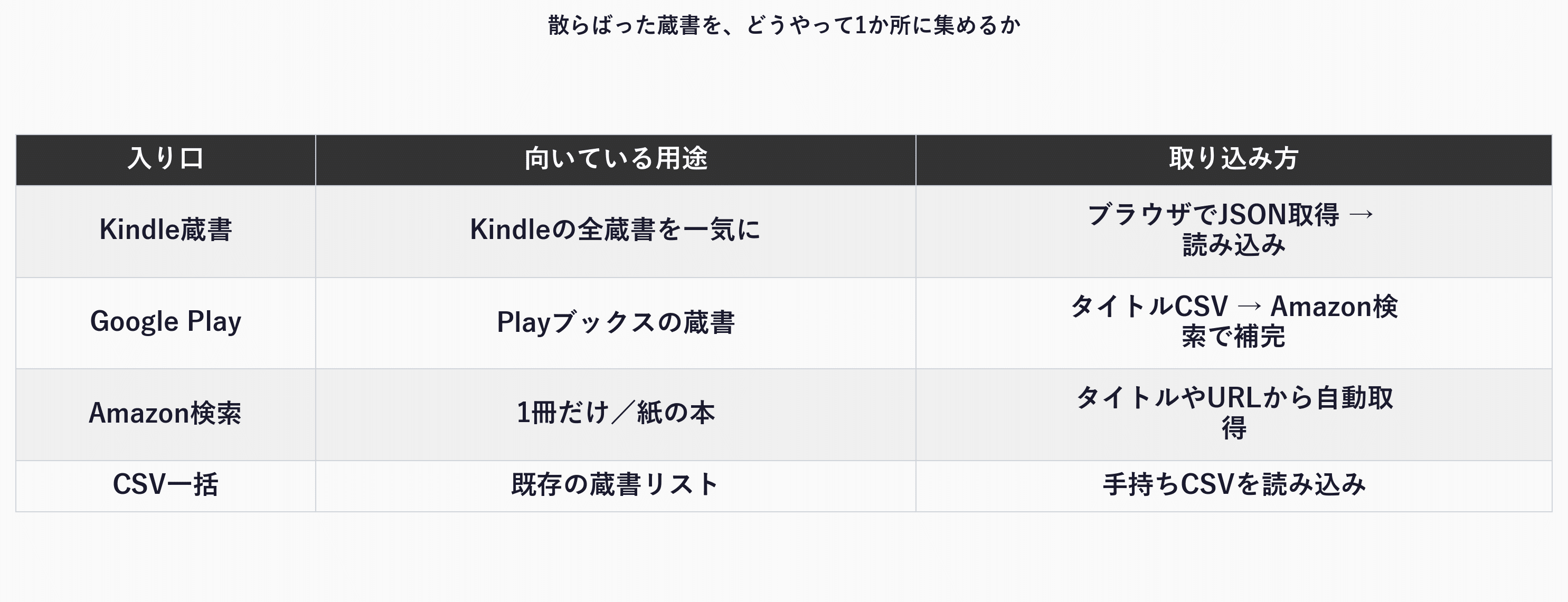This screenshot has height=602, width=1568.
Task: Click the Playブックスの蔵書 cell
Action: pos(616,323)
